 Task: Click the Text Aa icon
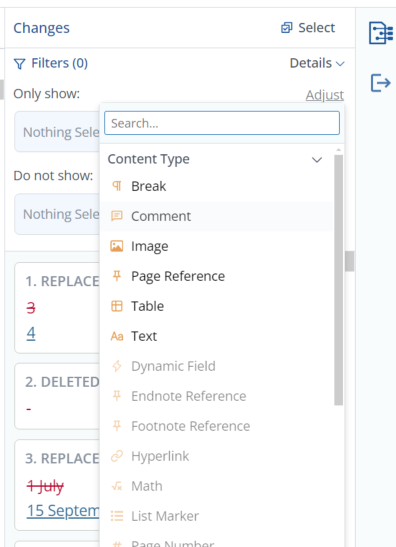117,336
